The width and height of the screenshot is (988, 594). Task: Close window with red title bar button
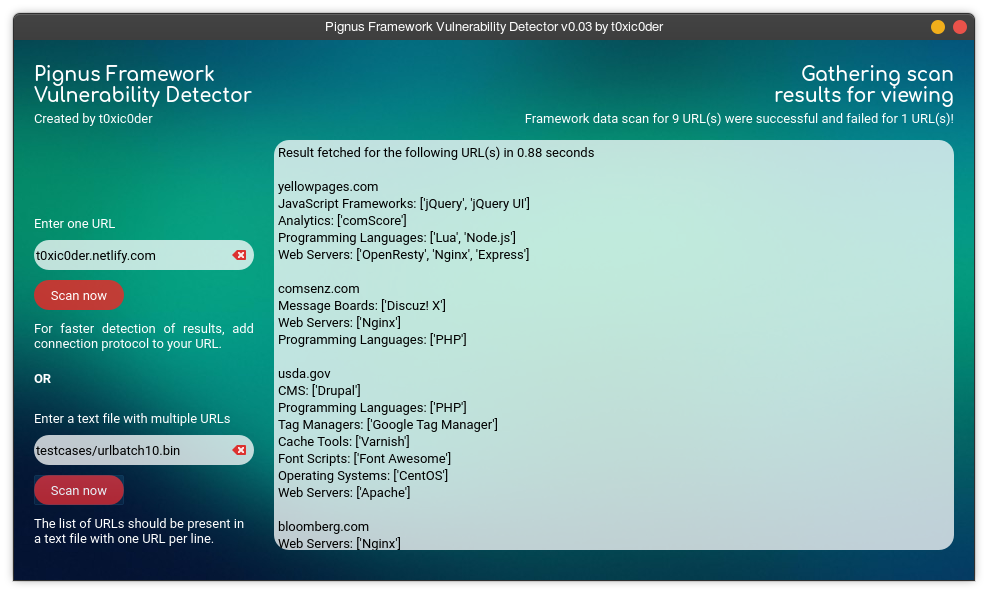(960, 27)
